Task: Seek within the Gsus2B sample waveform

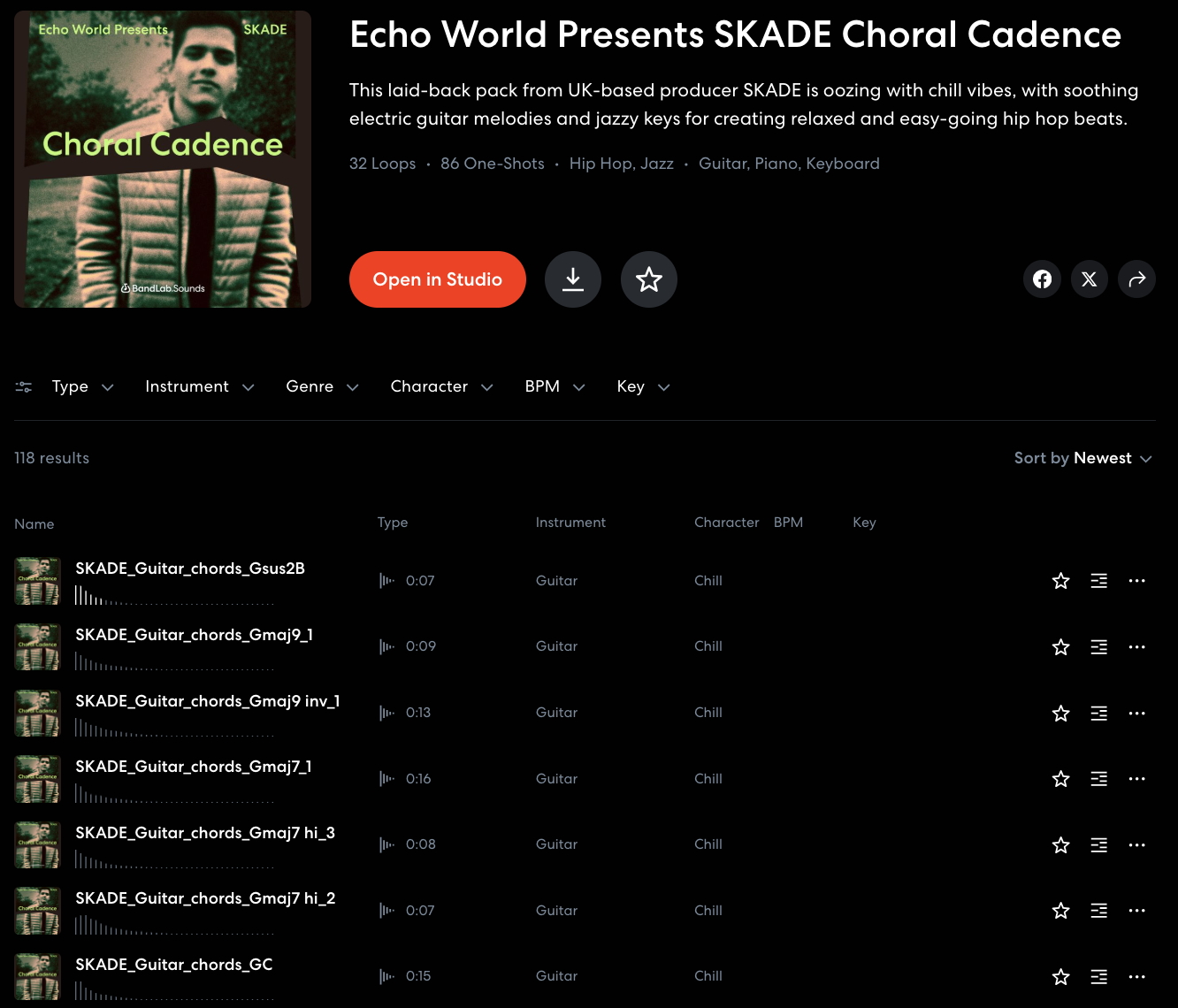Action: [175, 596]
